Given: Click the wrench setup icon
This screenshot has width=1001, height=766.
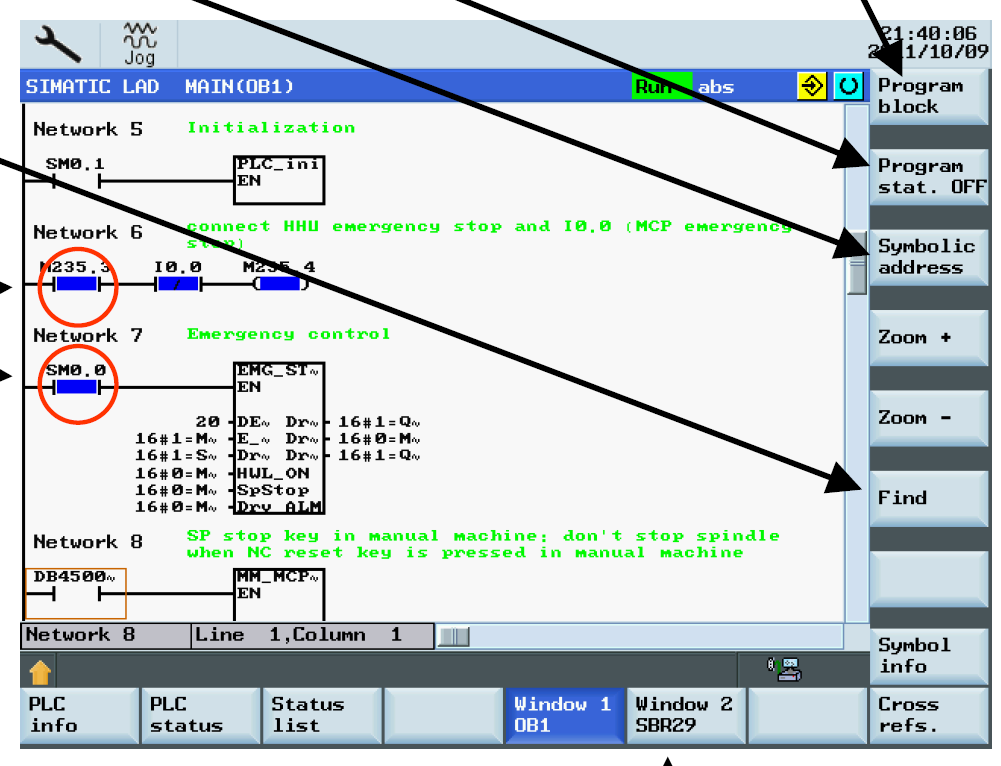Looking at the screenshot, I should tap(58, 43).
